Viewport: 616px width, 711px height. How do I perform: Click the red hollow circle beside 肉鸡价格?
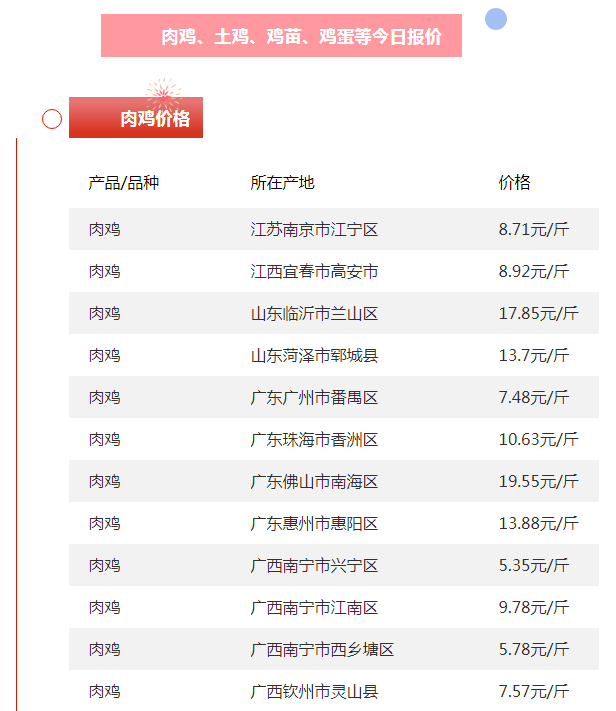point(52,119)
